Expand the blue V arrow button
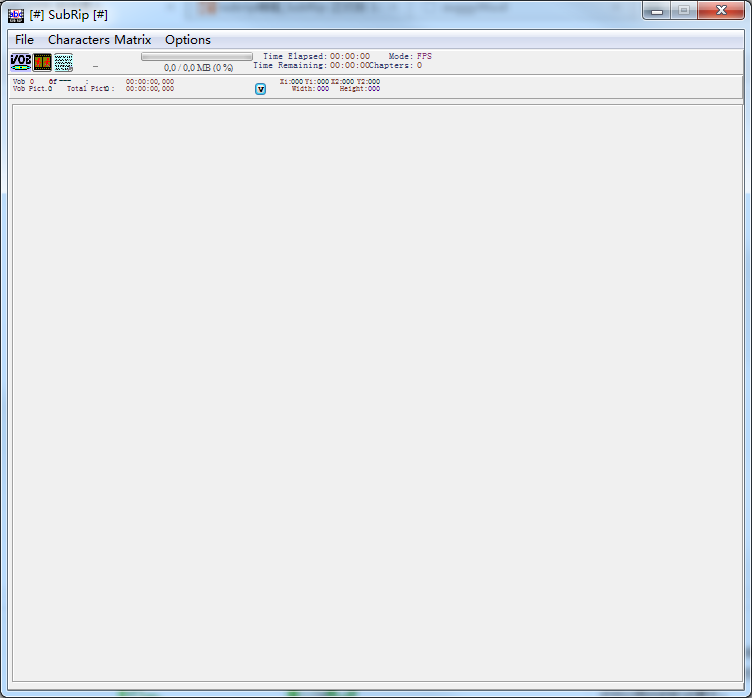The height and width of the screenshot is (698, 752). click(x=261, y=89)
